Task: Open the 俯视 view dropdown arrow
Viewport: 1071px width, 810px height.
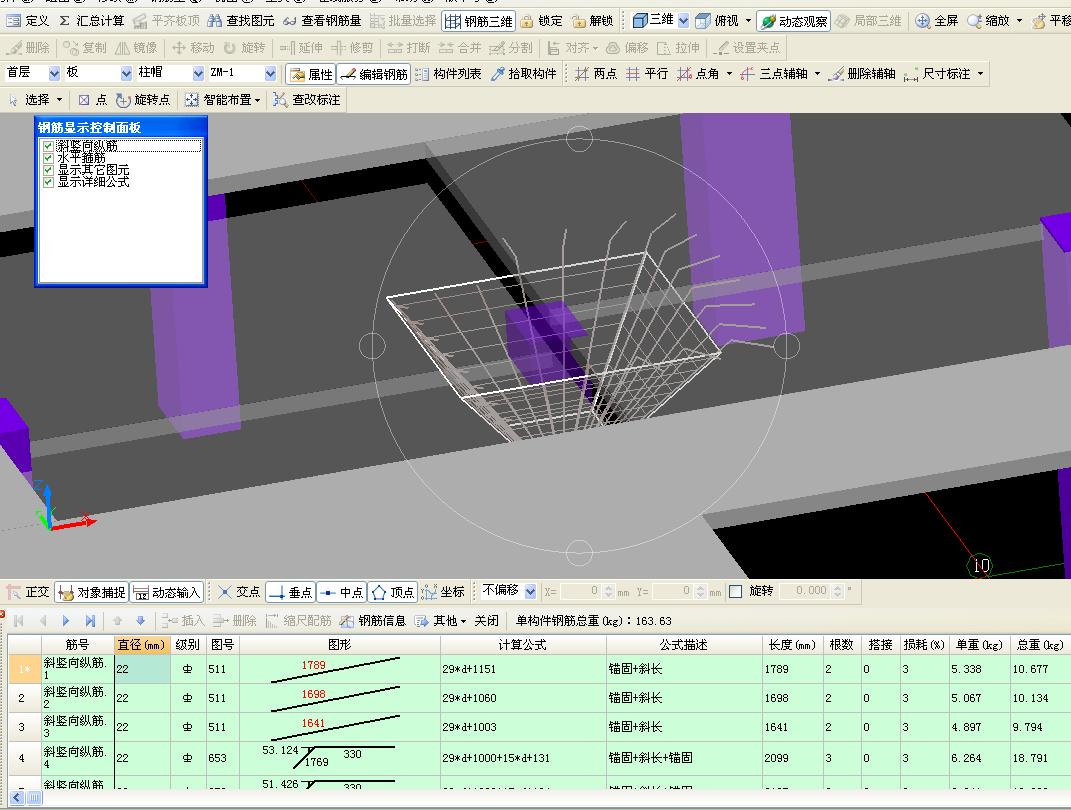Action: 749,20
